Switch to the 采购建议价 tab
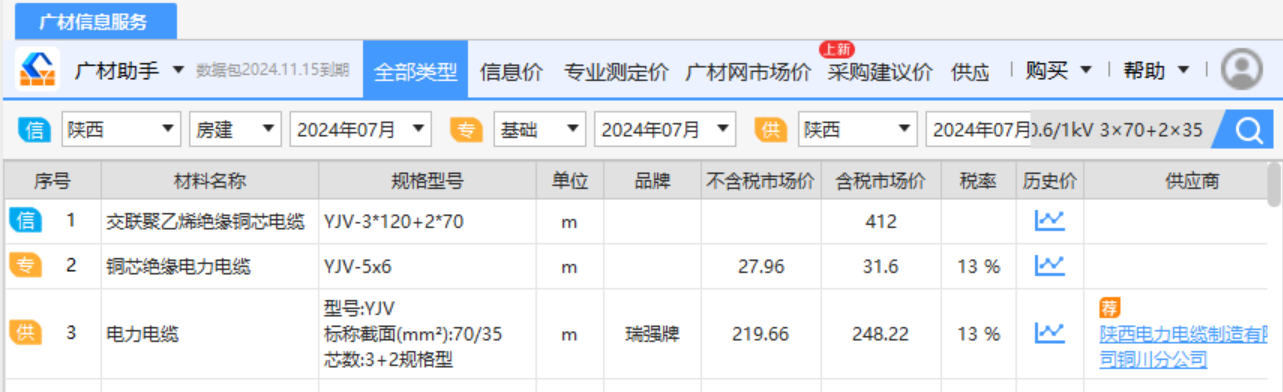Image resolution: width=1283 pixels, height=392 pixels. (x=880, y=72)
